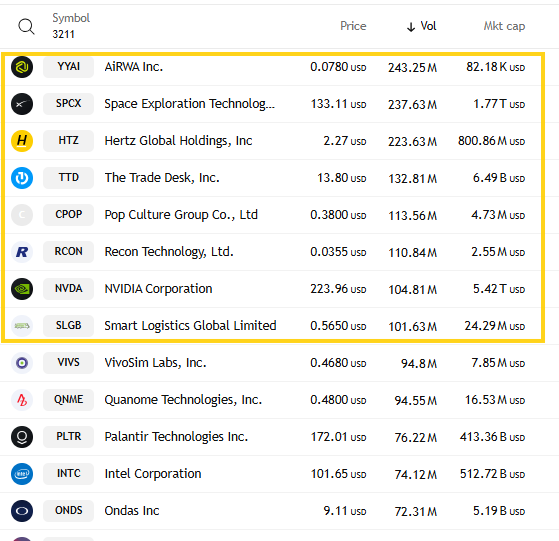Viewport: 559px width, 541px height.
Task: Click the SpaceX company logo icon
Action: coord(22,104)
